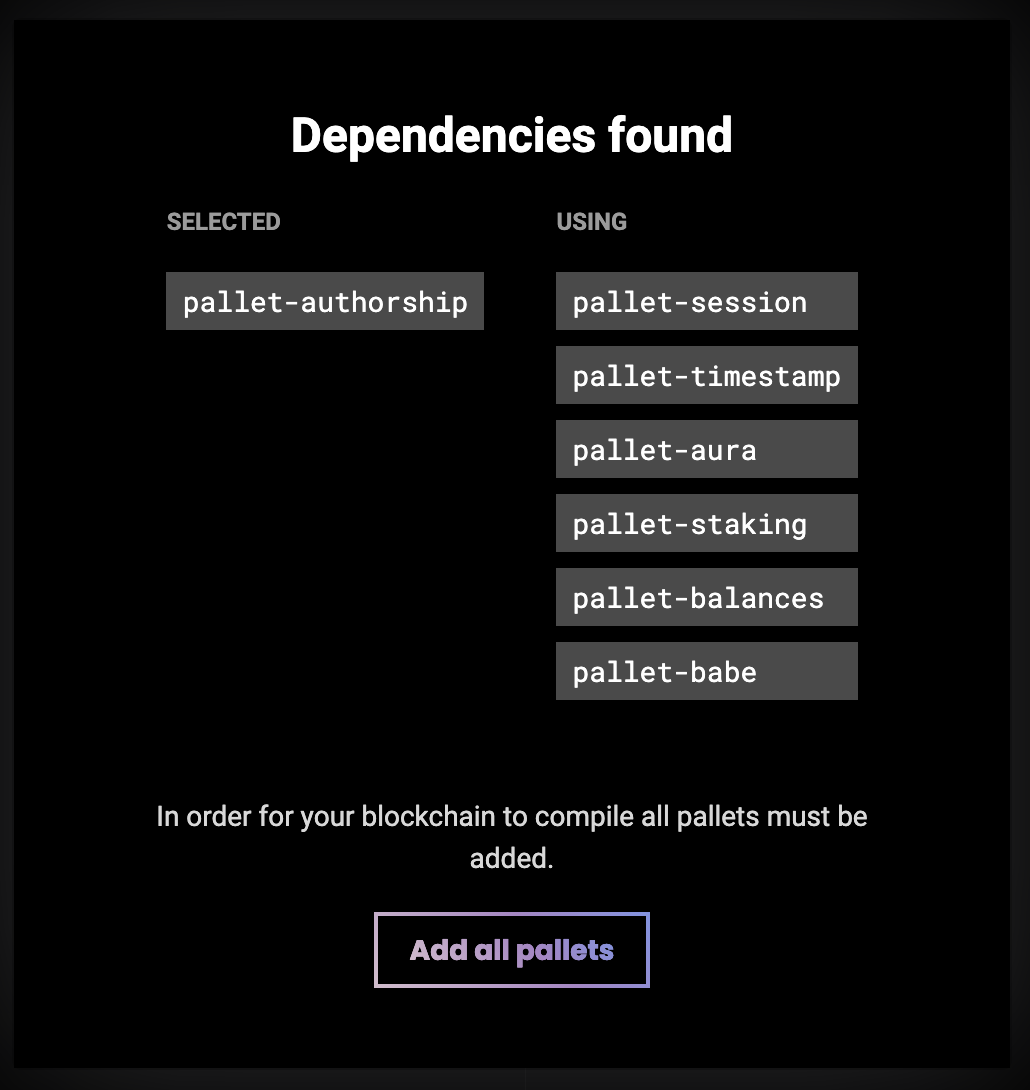Click the only pallet under SELECTED
This screenshot has height=1090, width=1030.
325,301
